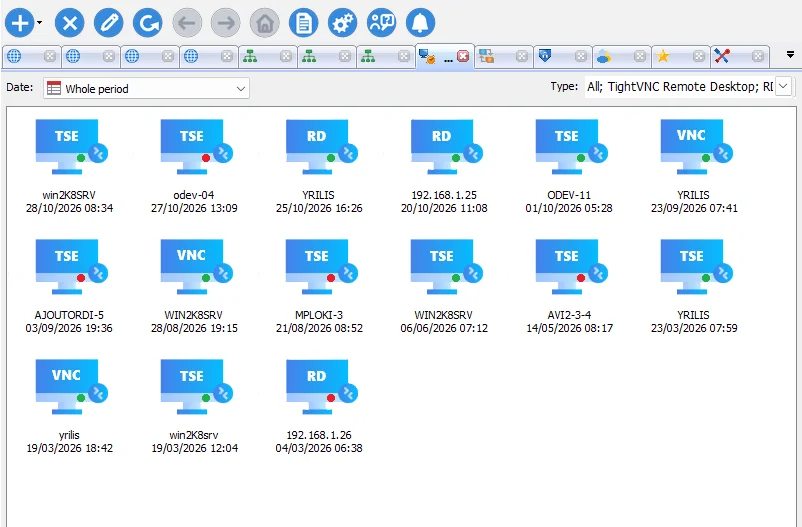Open the tab list overflow arrow
Screen dimensions: 802x527
790,54
